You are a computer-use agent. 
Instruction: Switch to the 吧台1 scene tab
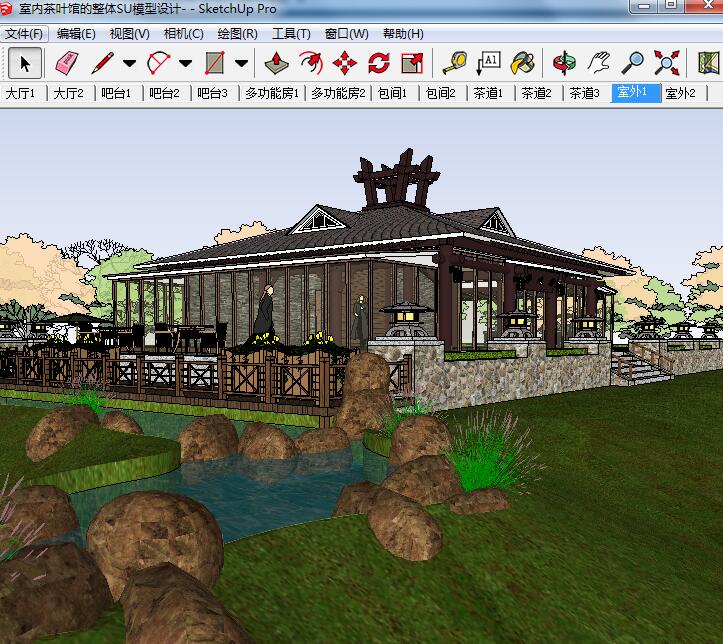[116, 93]
